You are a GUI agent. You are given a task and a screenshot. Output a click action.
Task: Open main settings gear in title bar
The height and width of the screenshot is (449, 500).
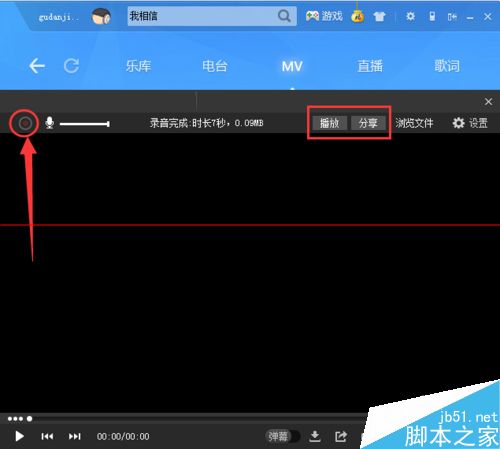(x=410, y=16)
